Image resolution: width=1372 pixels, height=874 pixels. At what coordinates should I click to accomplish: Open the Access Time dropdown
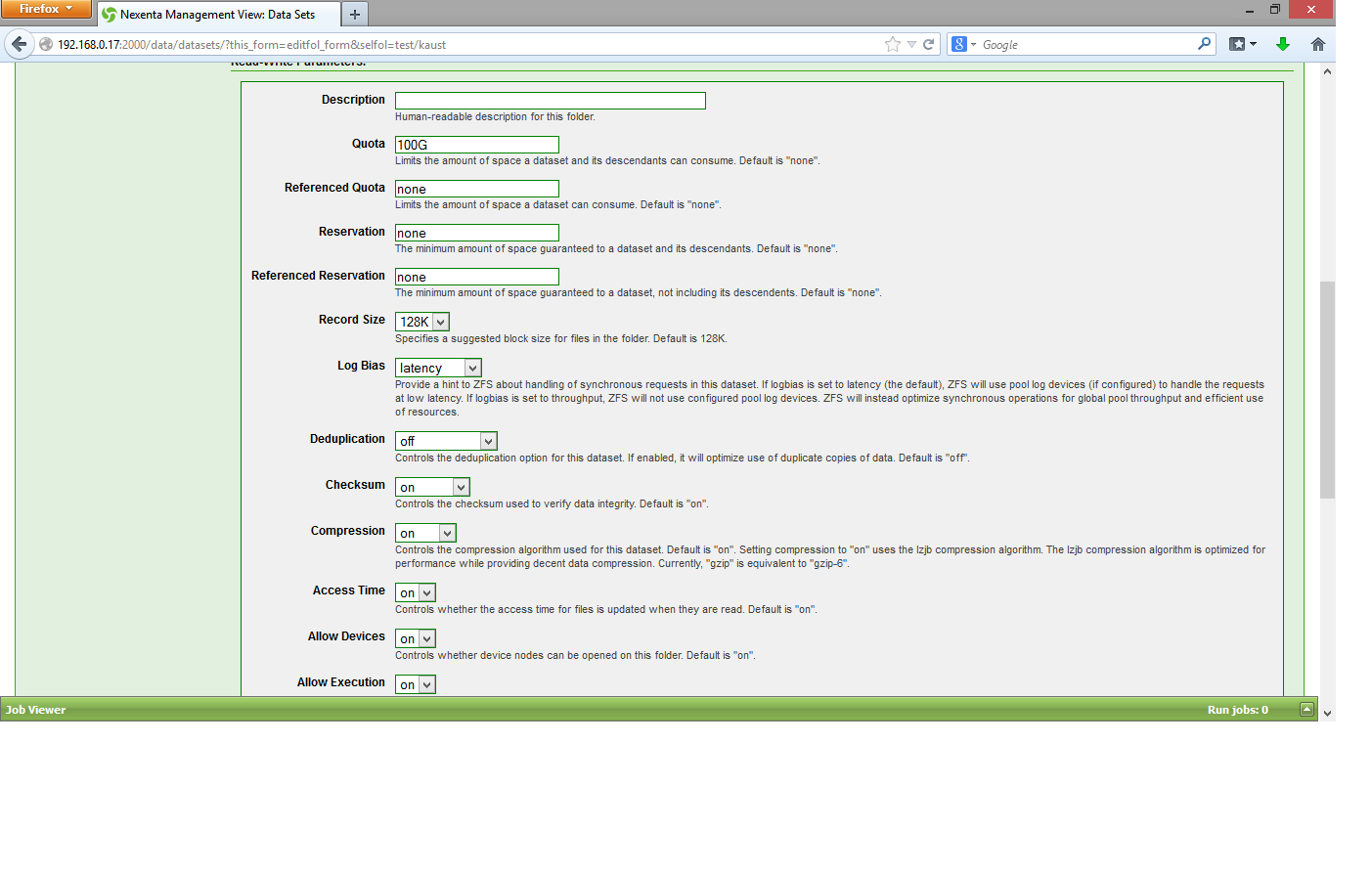point(416,592)
